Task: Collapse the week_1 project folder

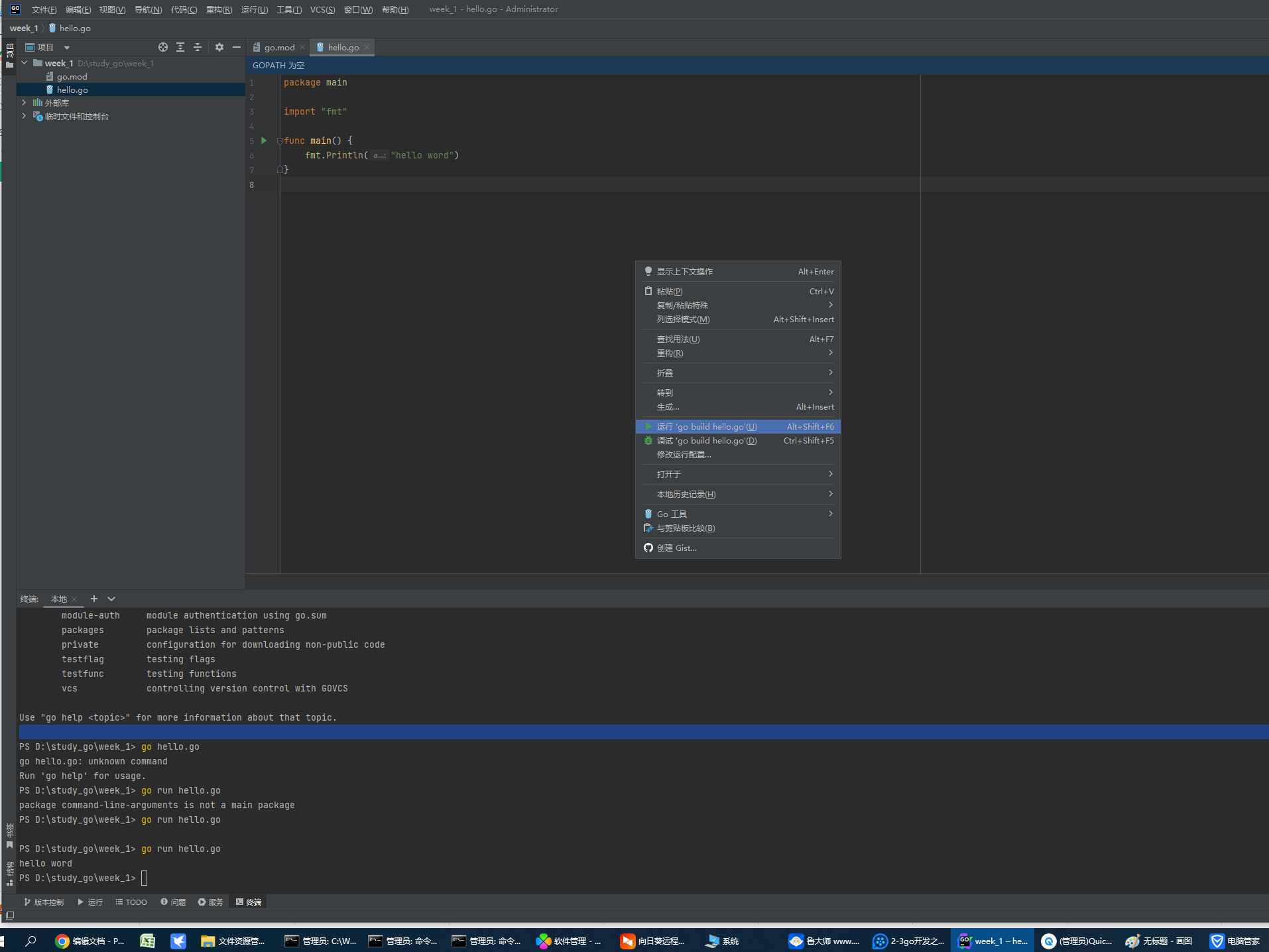Action: coord(25,63)
